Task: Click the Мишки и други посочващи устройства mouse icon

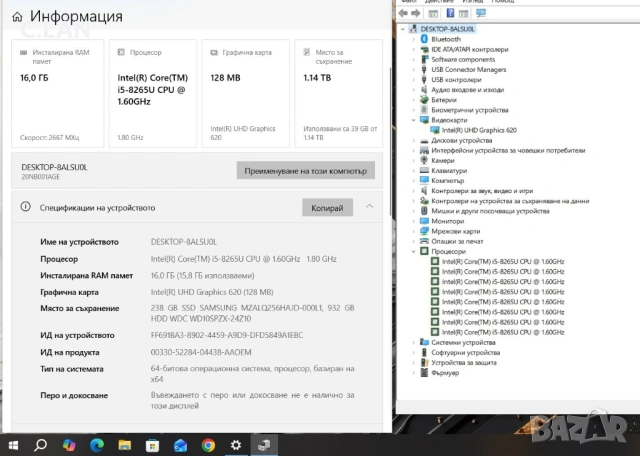Action: [424, 211]
